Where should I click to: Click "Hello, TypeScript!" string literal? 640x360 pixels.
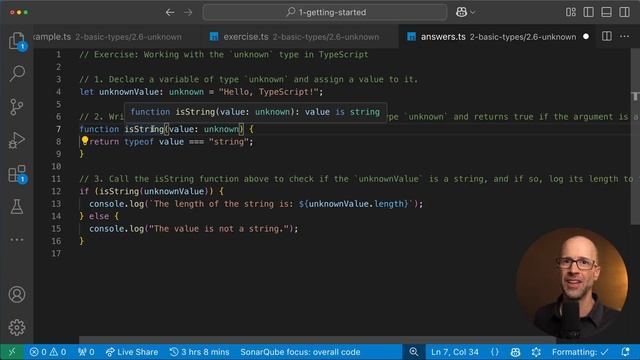(x=269, y=92)
